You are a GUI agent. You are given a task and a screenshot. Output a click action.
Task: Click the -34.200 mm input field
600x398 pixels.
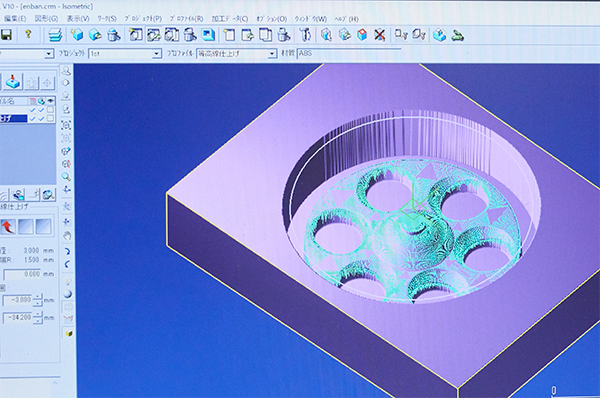click(18, 317)
